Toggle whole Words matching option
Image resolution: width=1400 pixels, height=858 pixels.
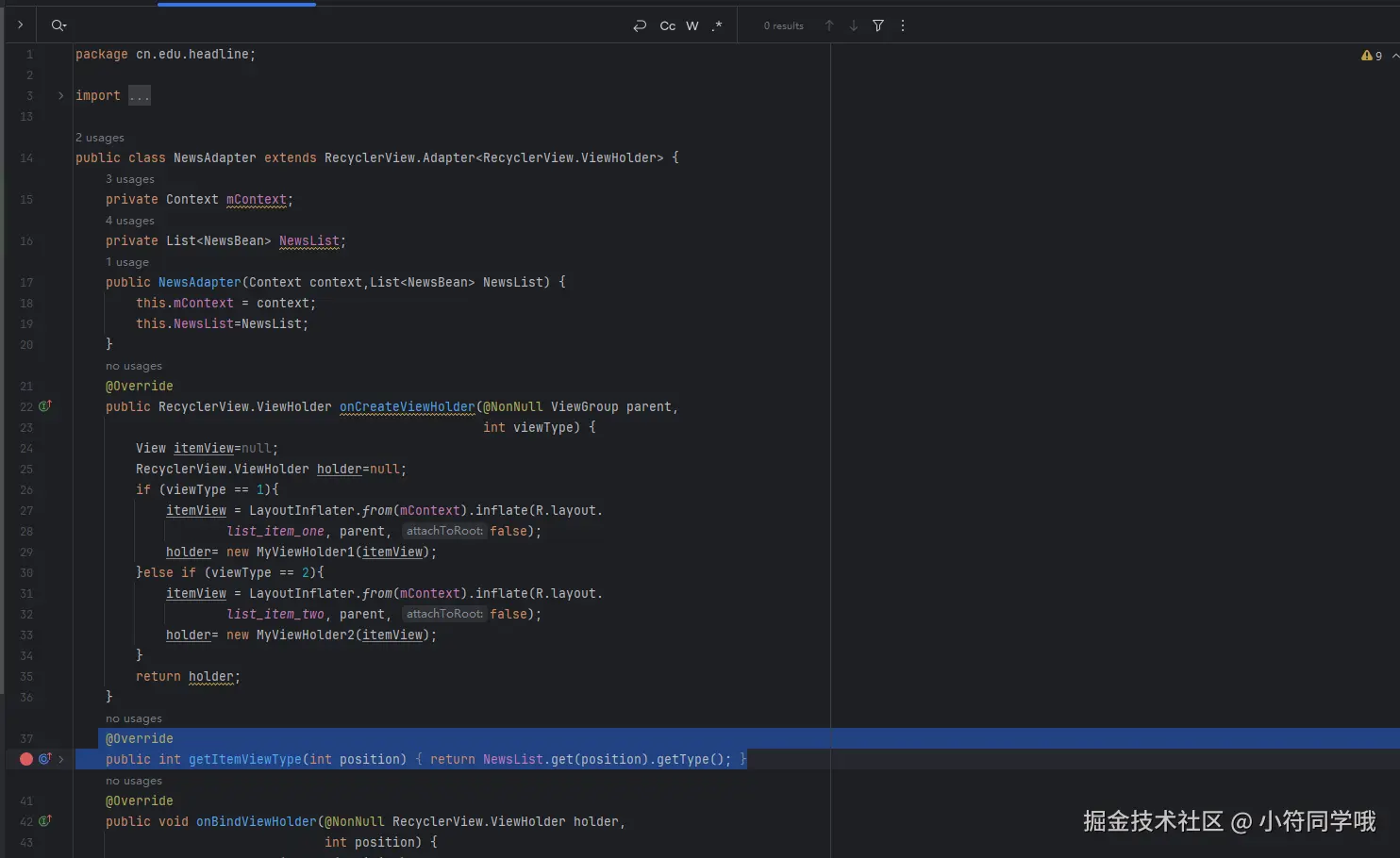click(692, 25)
